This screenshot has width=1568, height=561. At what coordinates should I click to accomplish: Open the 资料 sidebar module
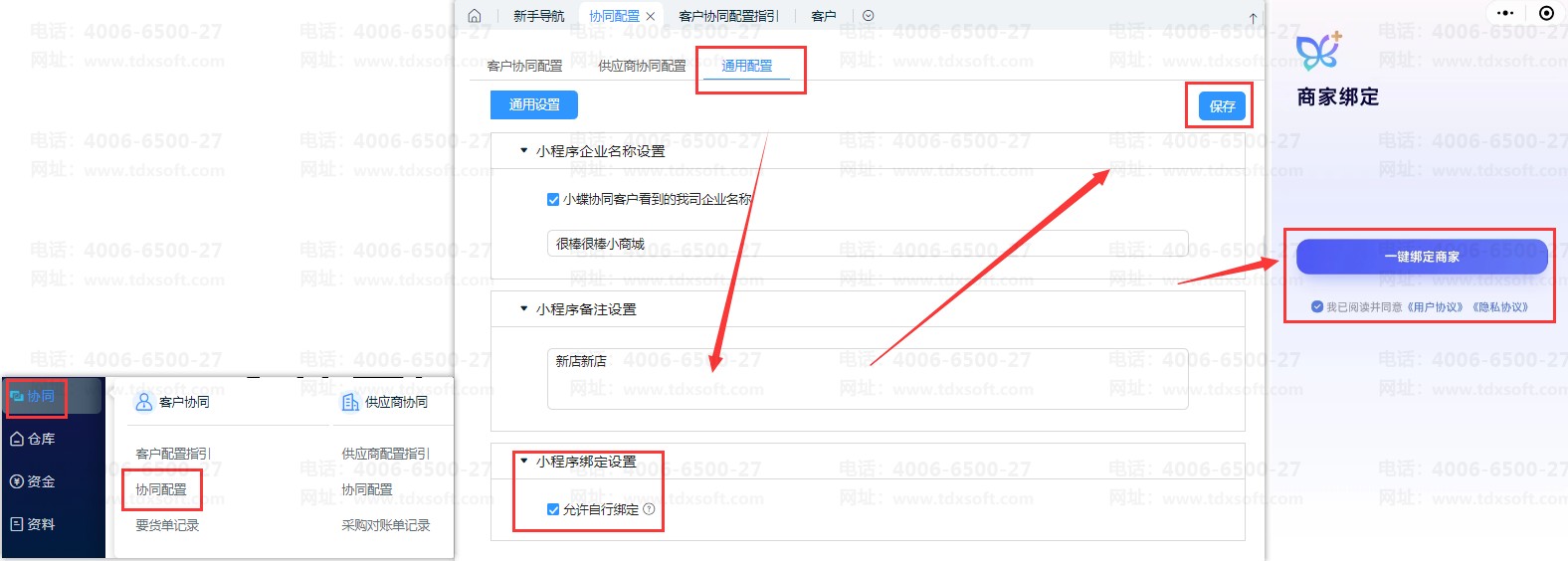coord(34,524)
